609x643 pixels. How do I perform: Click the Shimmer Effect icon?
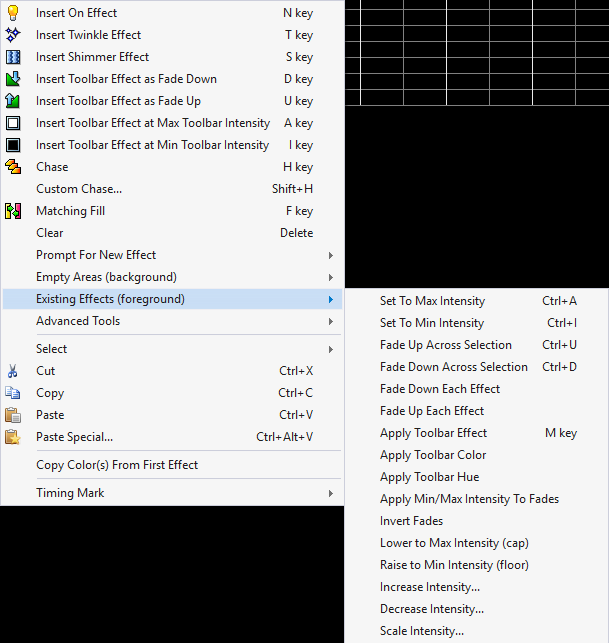point(13,57)
